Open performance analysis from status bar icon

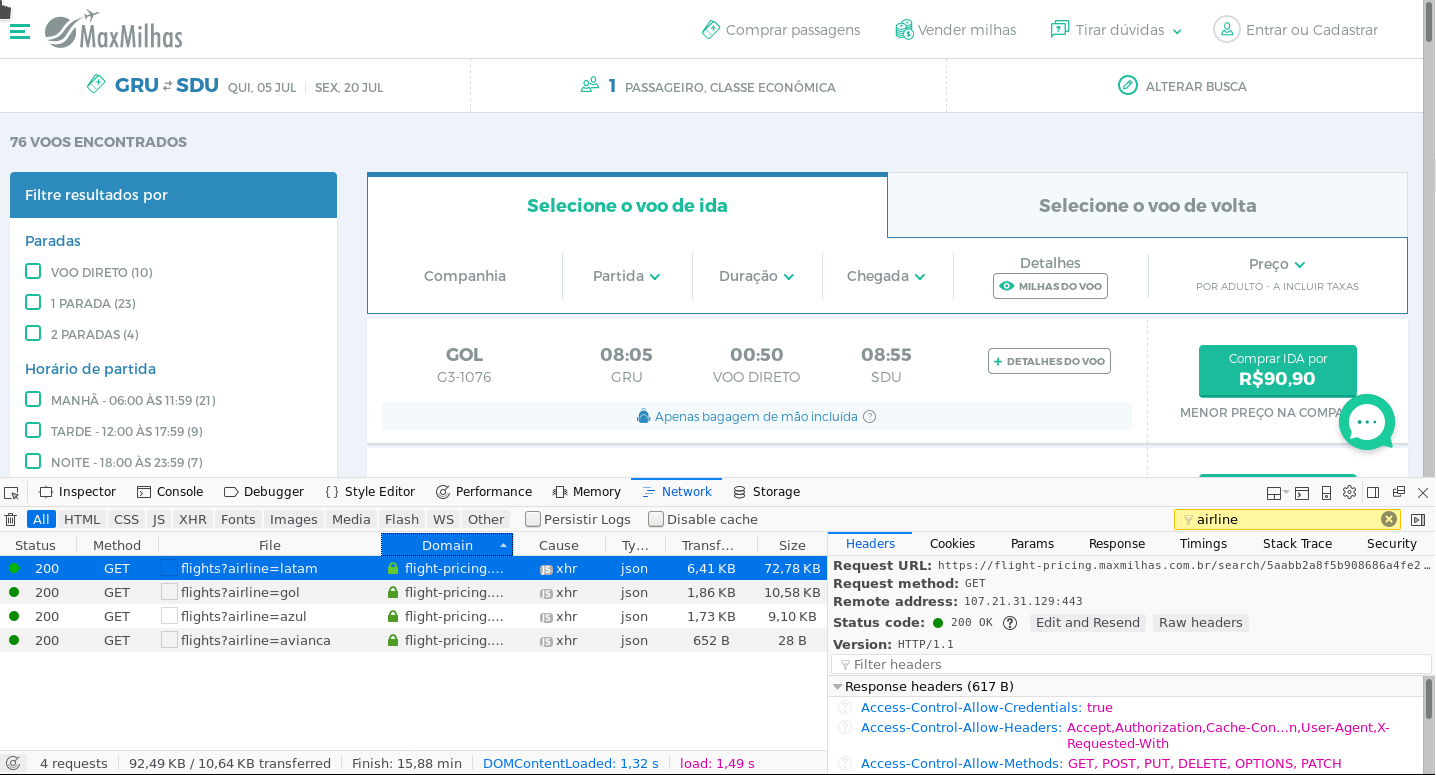click(x=13, y=763)
